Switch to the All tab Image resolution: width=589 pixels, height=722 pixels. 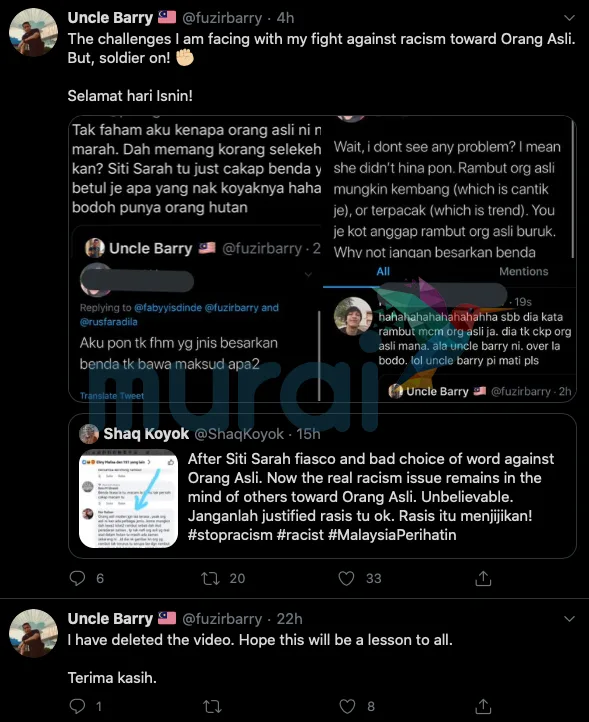click(x=383, y=271)
